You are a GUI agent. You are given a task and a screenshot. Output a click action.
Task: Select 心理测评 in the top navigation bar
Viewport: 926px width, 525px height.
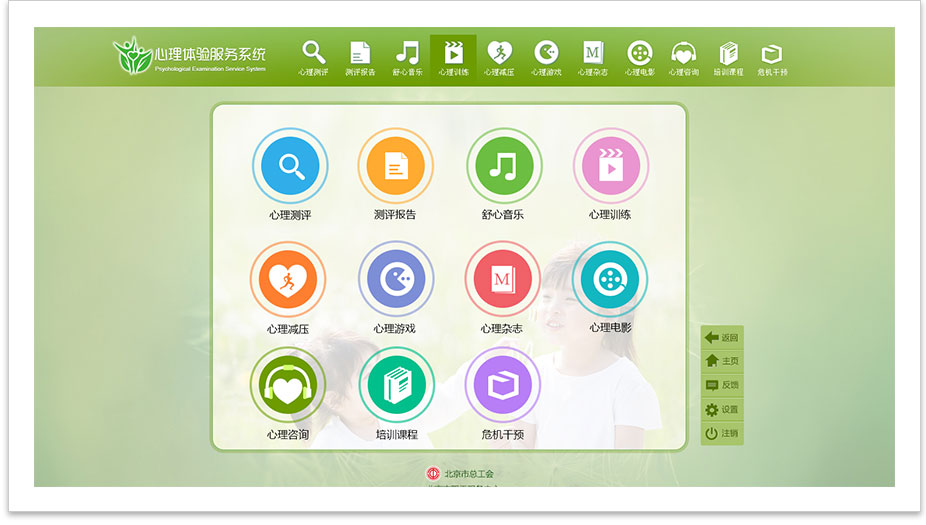click(313, 59)
